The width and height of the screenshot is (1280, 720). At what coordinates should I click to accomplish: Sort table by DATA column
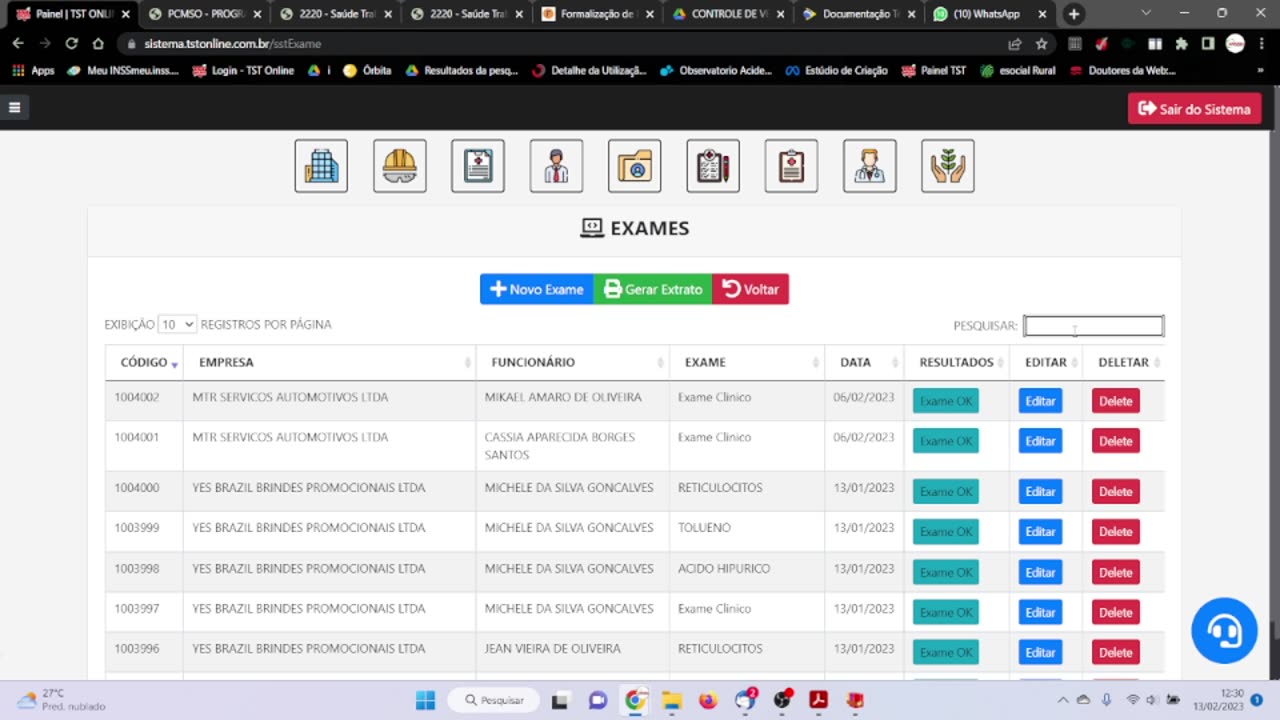point(864,362)
